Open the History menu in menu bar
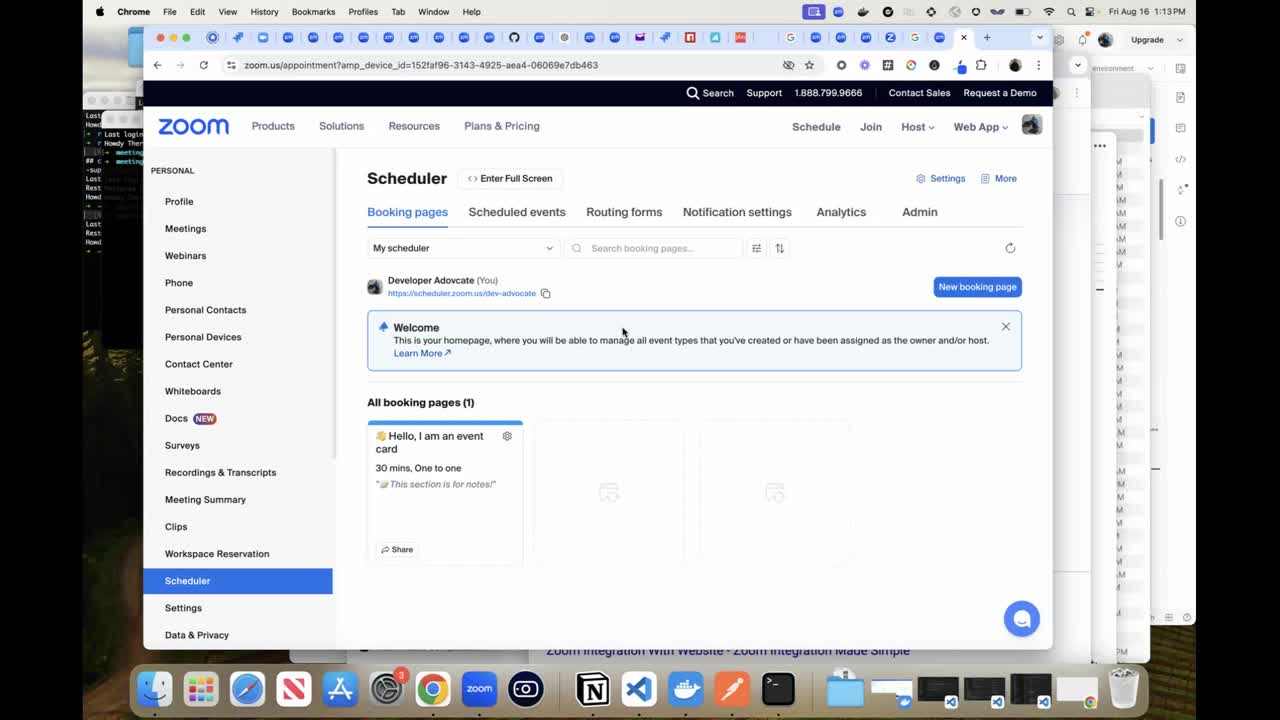The width and height of the screenshot is (1280, 720). (x=264, y=12)
